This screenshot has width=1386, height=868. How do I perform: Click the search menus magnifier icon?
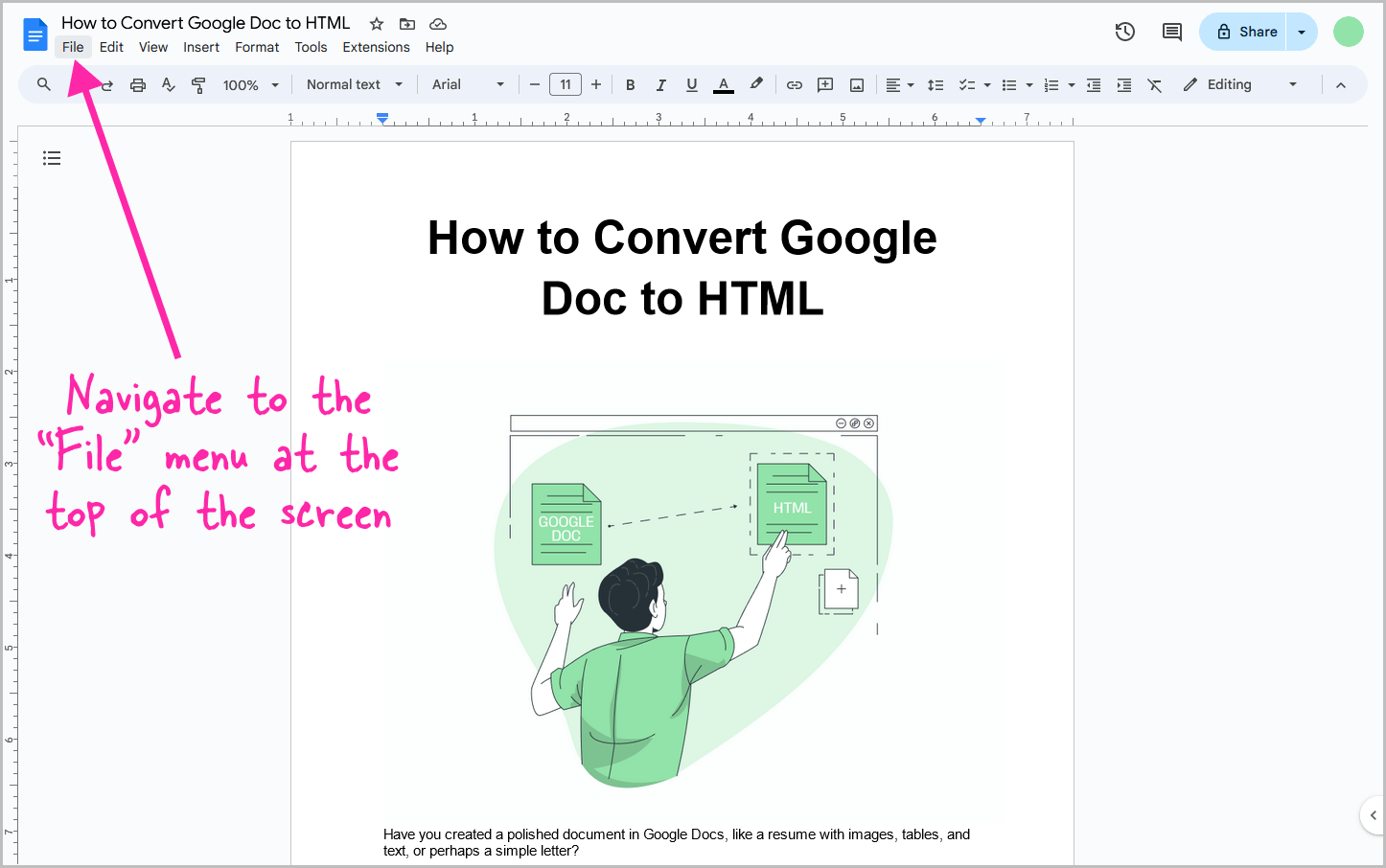44,84
